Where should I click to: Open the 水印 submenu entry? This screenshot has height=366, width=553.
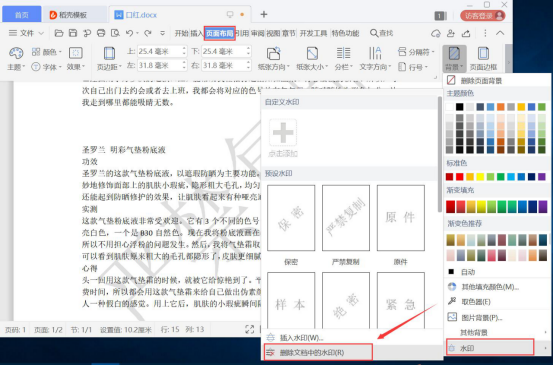point(490,348)
